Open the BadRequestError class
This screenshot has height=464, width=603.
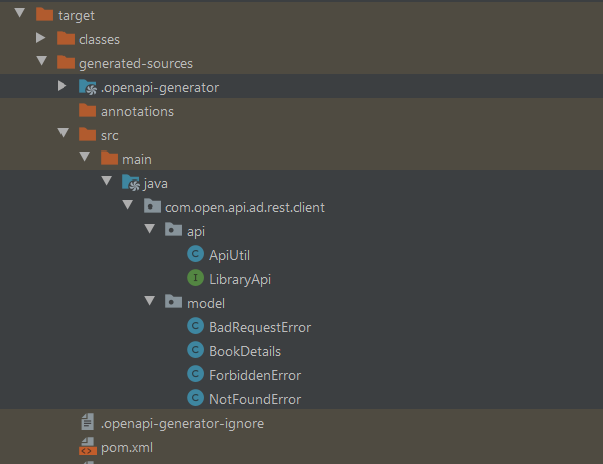[x=260, y=328]
